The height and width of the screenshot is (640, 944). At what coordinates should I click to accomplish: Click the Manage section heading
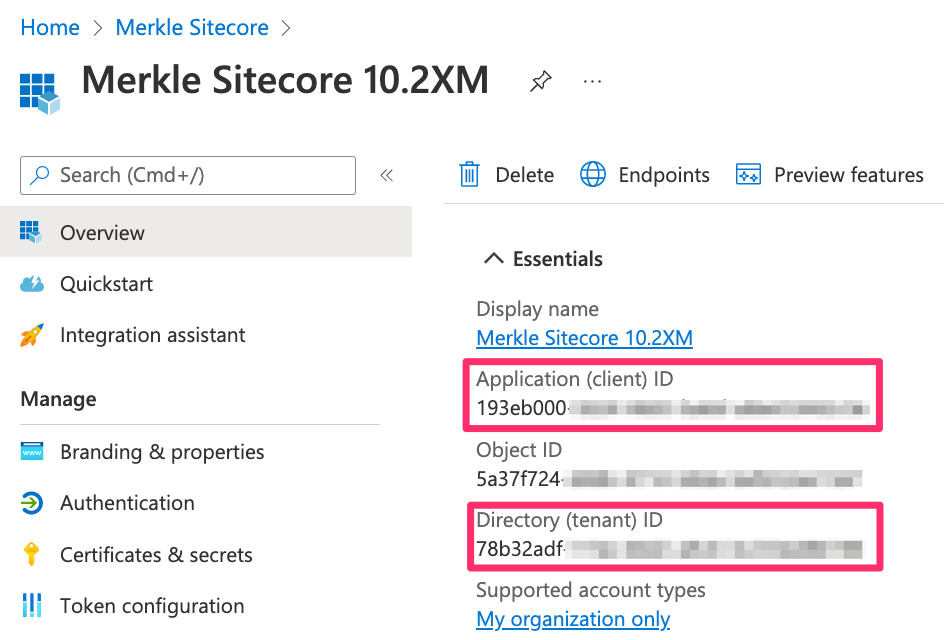[x=58, y=399]
